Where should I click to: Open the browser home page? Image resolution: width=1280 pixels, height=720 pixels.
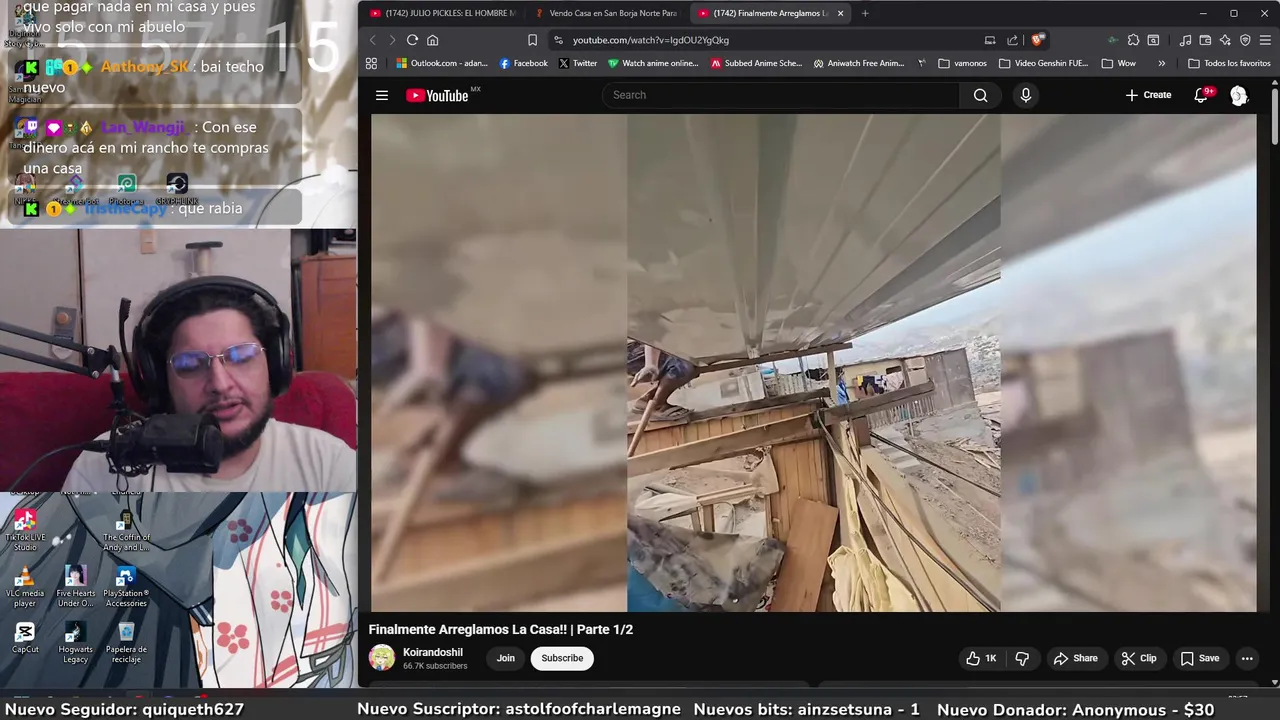[433, 40]
